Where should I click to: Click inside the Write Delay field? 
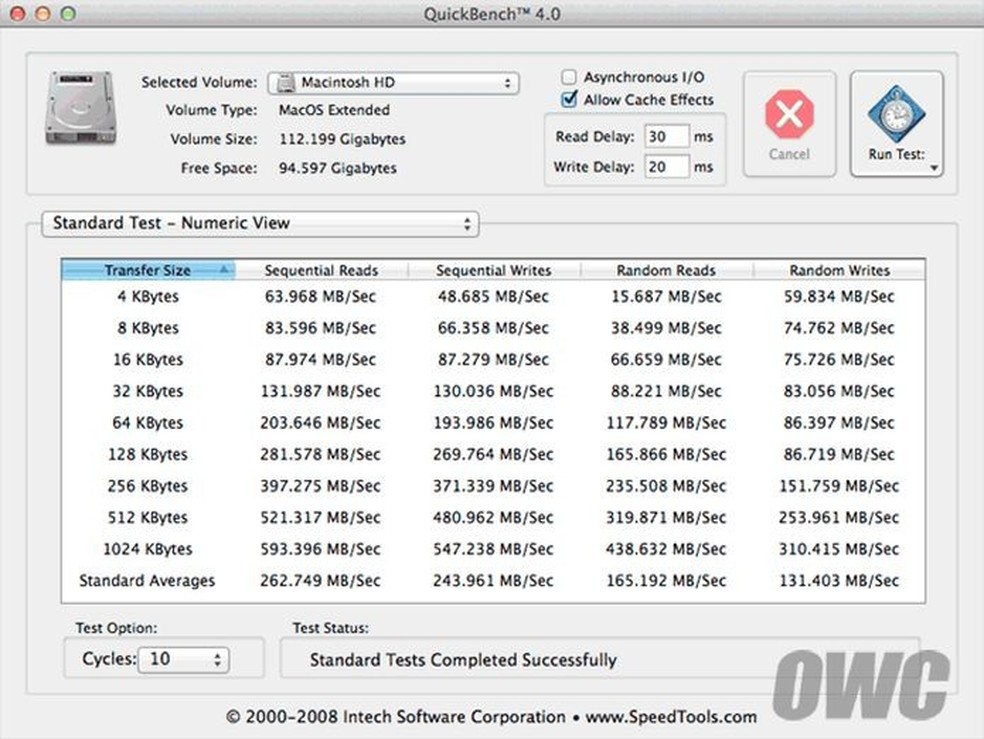tap(667, 166)
